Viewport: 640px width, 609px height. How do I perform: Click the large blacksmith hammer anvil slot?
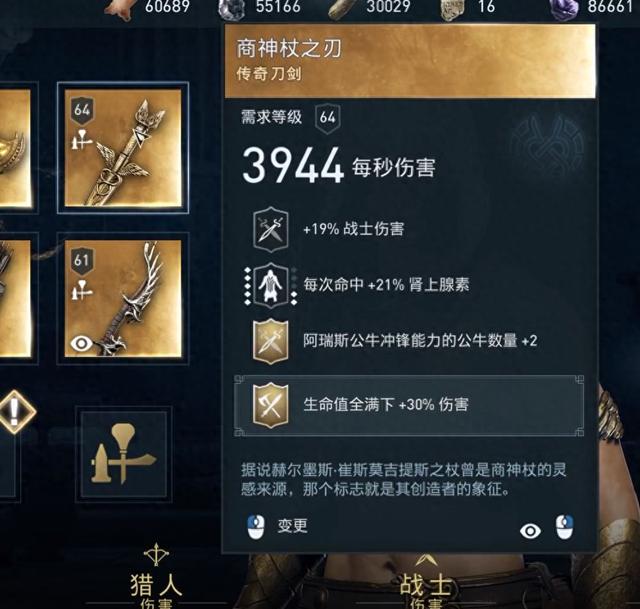[123, 454]
